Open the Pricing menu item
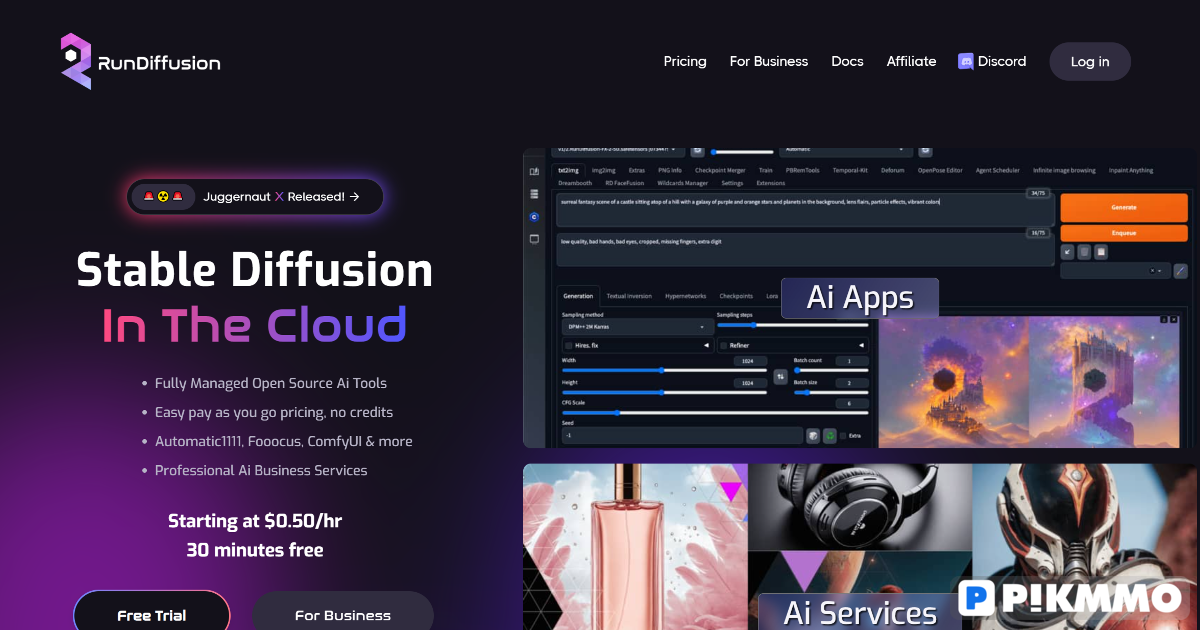The height and width of the screenshot is (630, 1200). (x=685, y=62)
